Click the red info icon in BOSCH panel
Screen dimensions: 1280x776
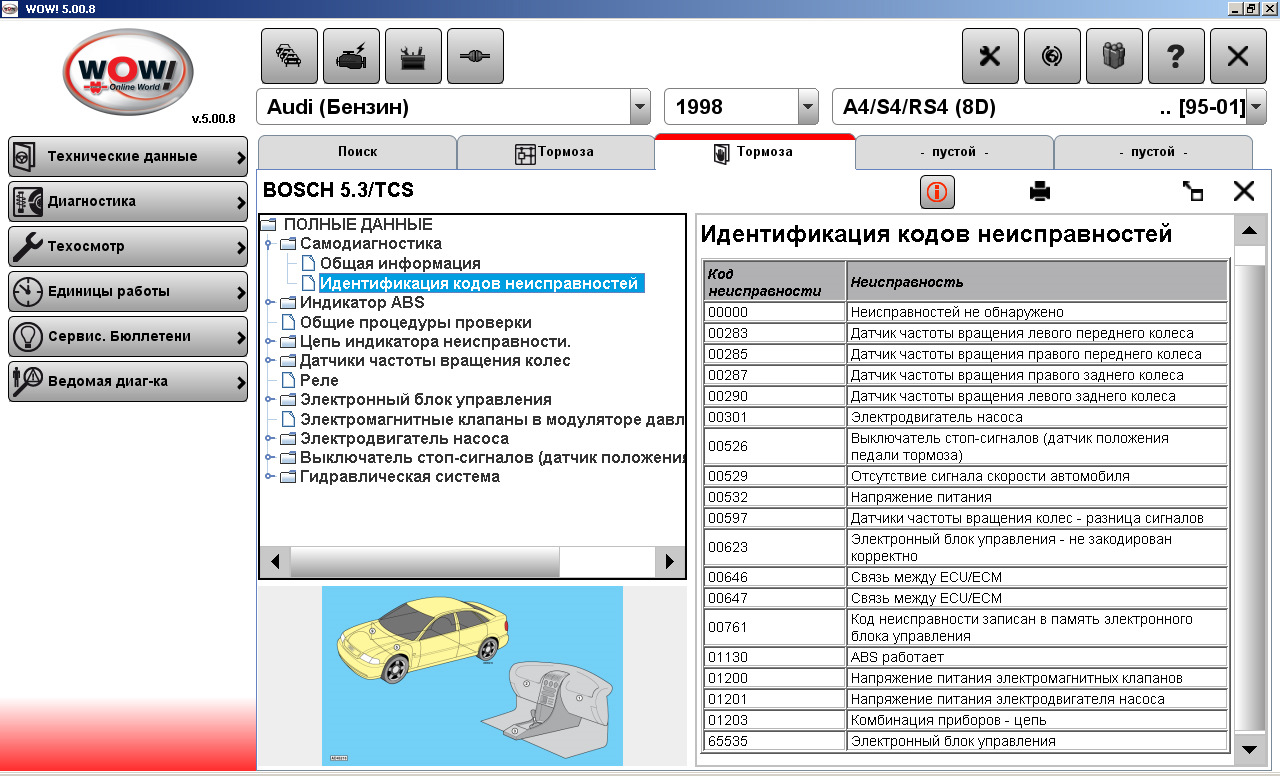937,191
